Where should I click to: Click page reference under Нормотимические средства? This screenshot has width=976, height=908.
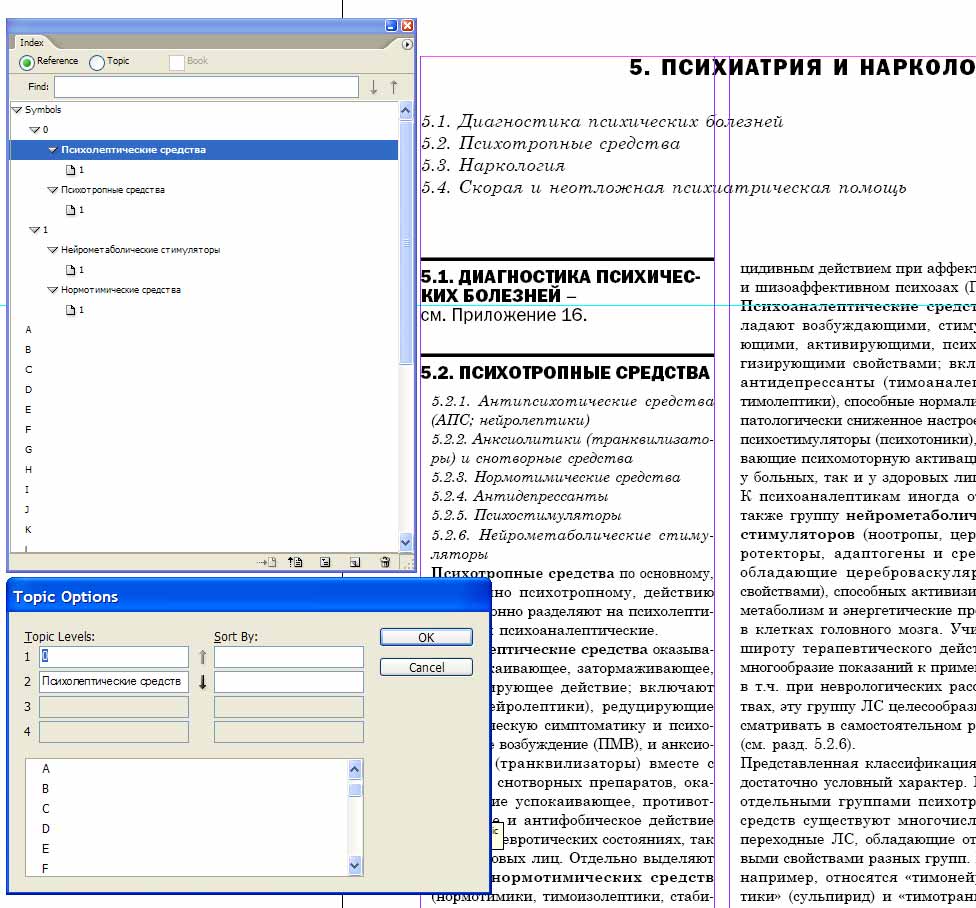[75, 309]
